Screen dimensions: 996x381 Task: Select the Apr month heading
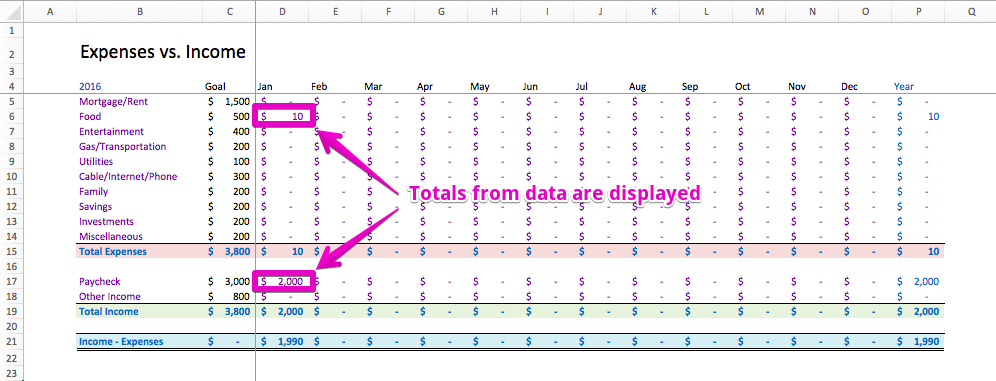[x=425, y=86]
